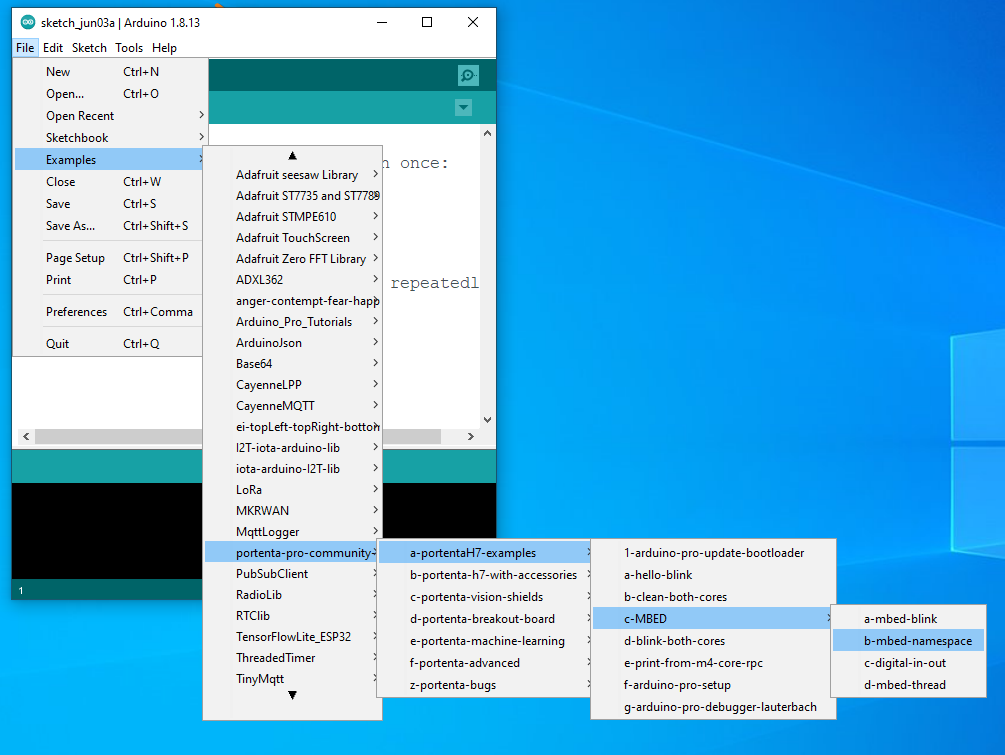The width and height of the screenshot is (1005, 755).
Task: Open the Help menu
Action: (164, 48)
